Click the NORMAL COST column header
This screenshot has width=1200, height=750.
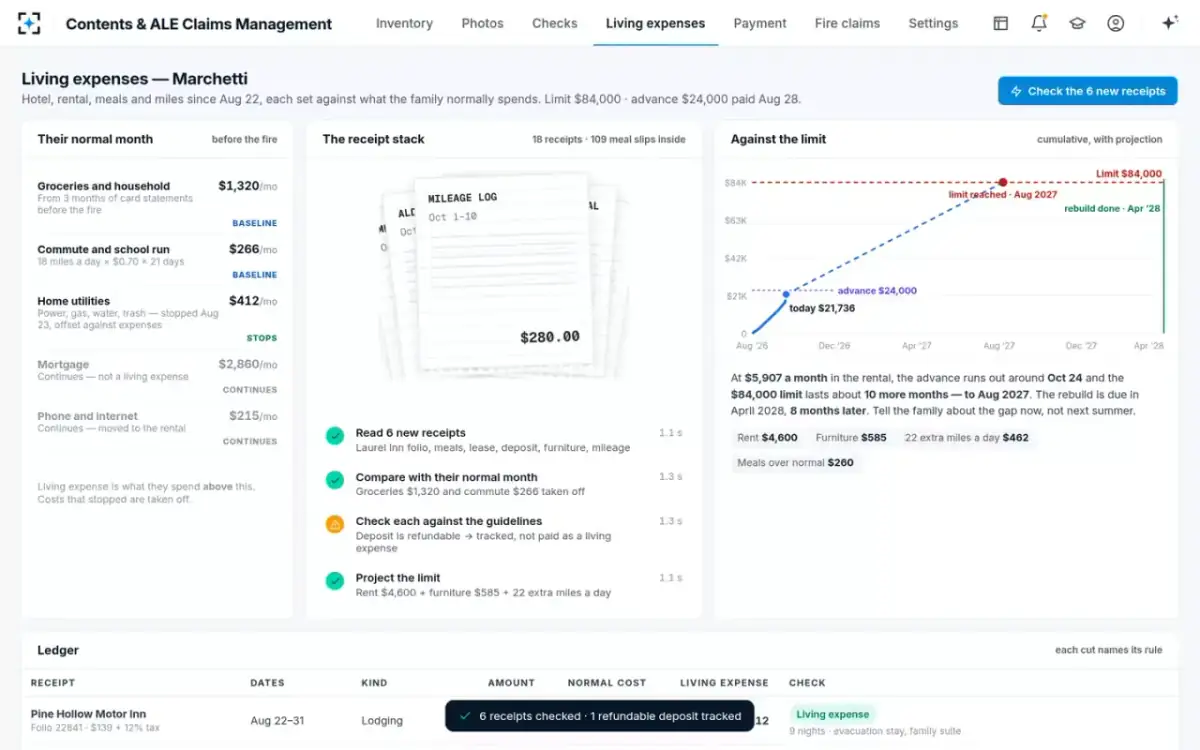click(x=607, y=683)
